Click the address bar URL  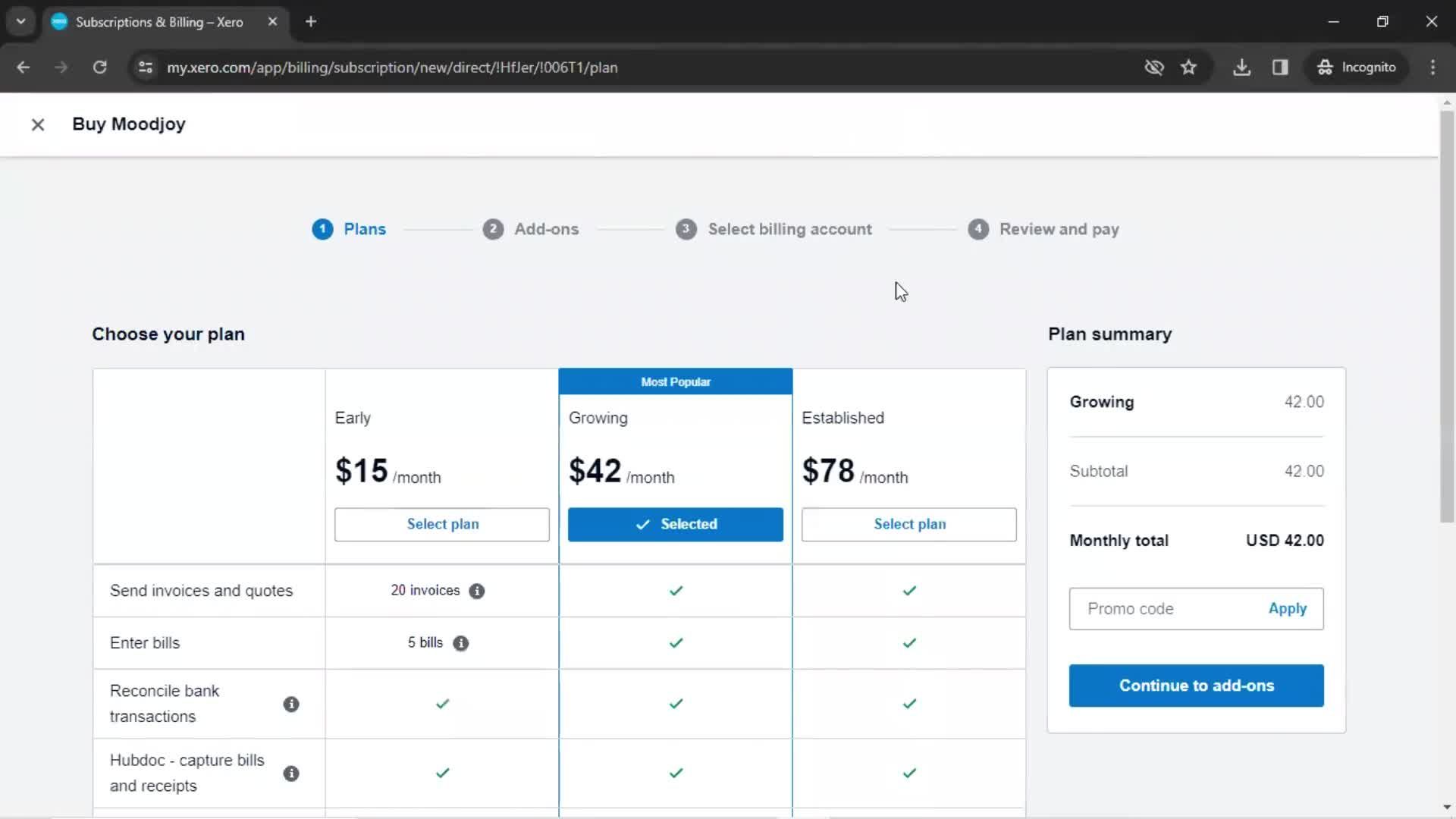coord(392,67)
